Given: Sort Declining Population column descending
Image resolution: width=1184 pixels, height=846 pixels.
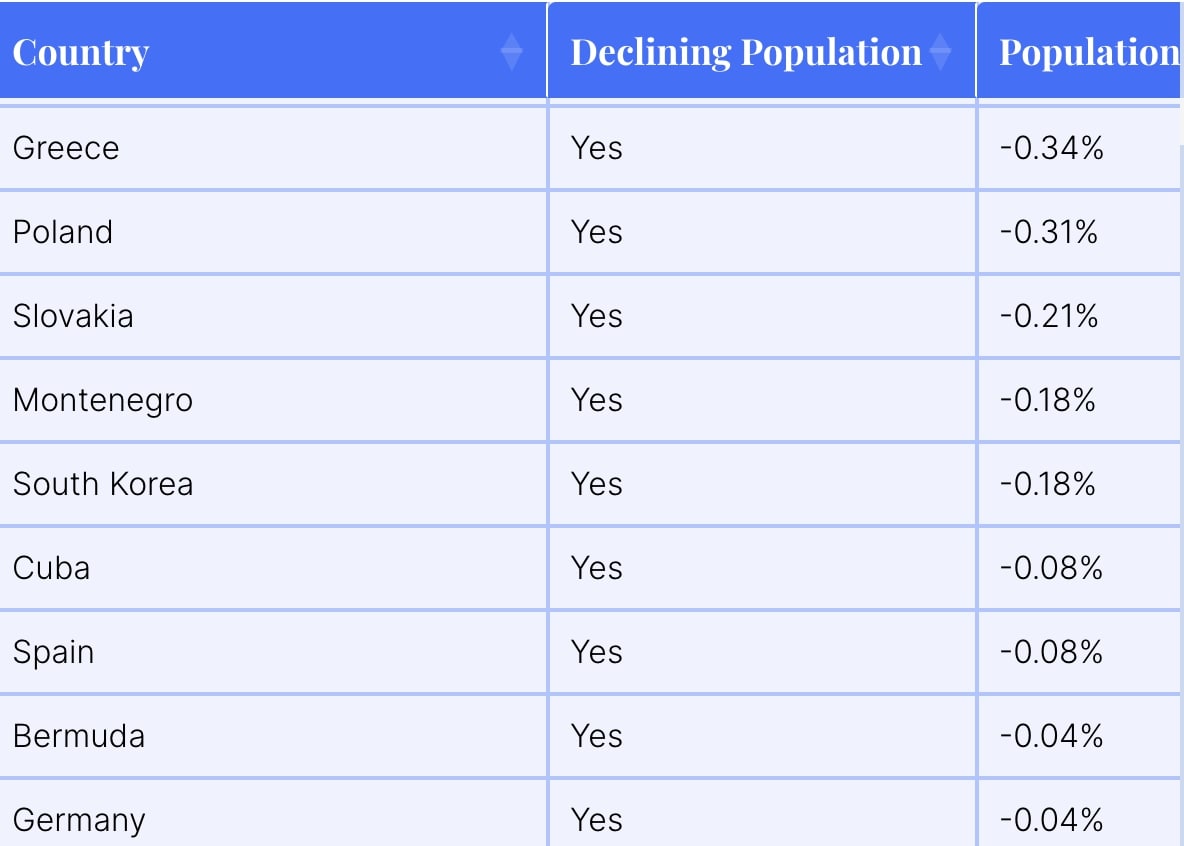Looking at the screenshot, I should (x=941, y=58).
